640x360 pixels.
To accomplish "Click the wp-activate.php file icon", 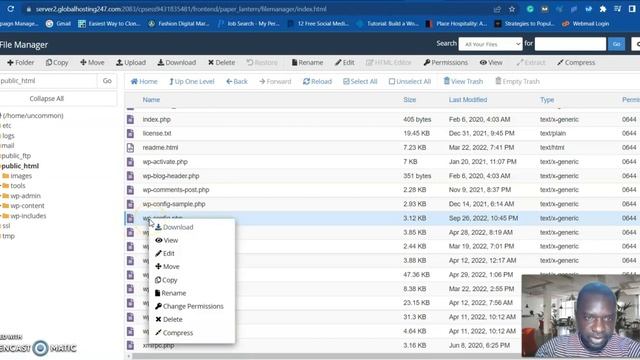I will click(x=130, y=162).
